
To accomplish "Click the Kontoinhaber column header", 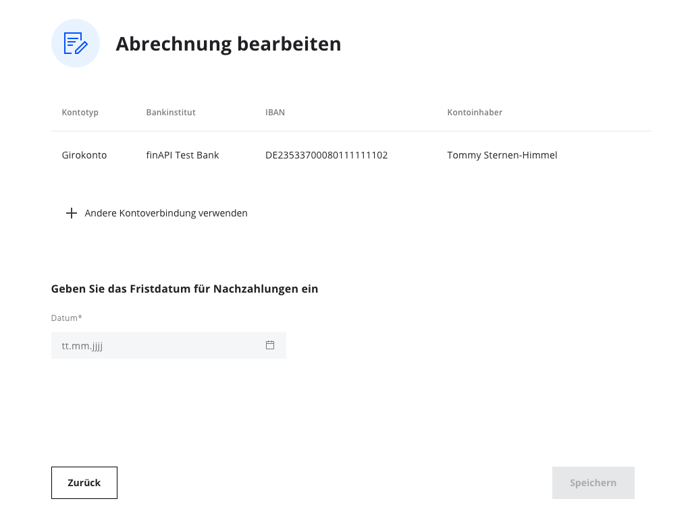I will pos(475,112).
